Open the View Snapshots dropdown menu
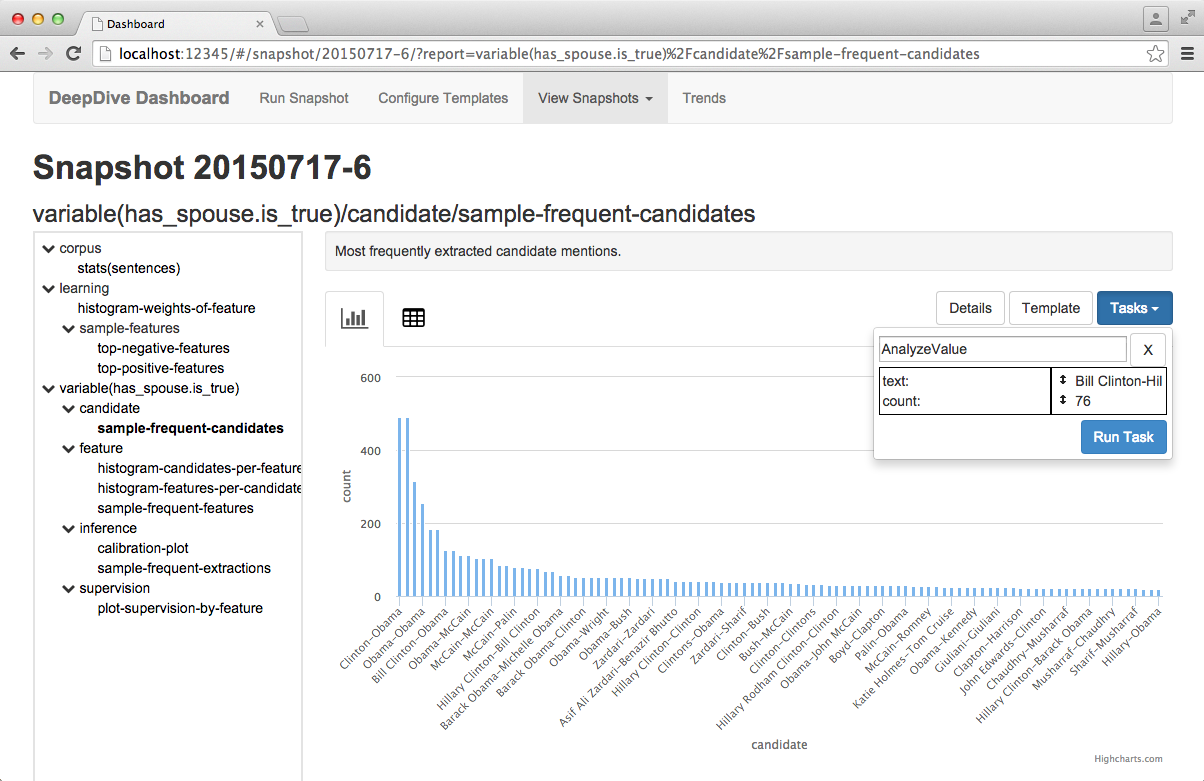The height and width of the screenshot is (781, 1204). pyautogui.click(x=595, y=98)
